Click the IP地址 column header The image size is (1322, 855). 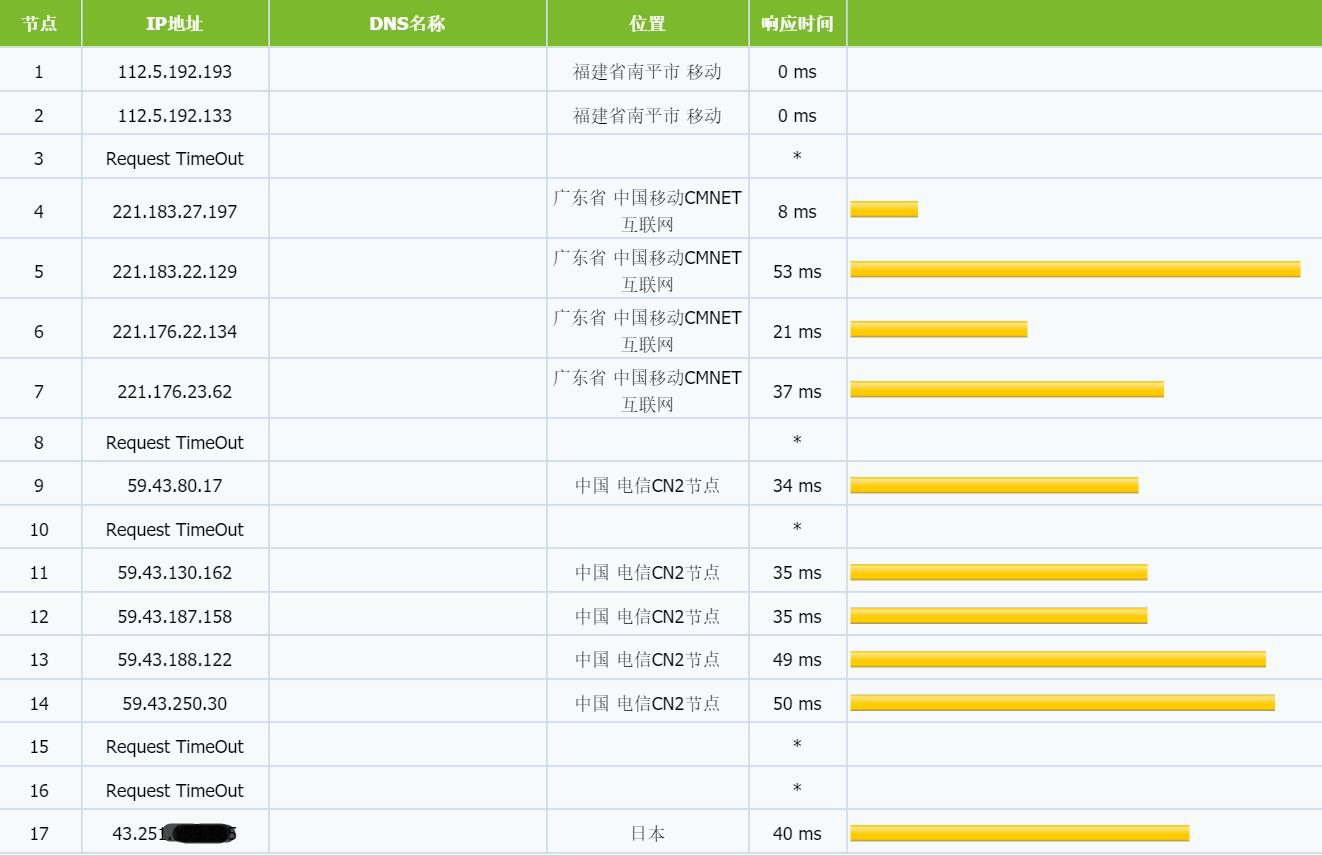click(175, 23)
